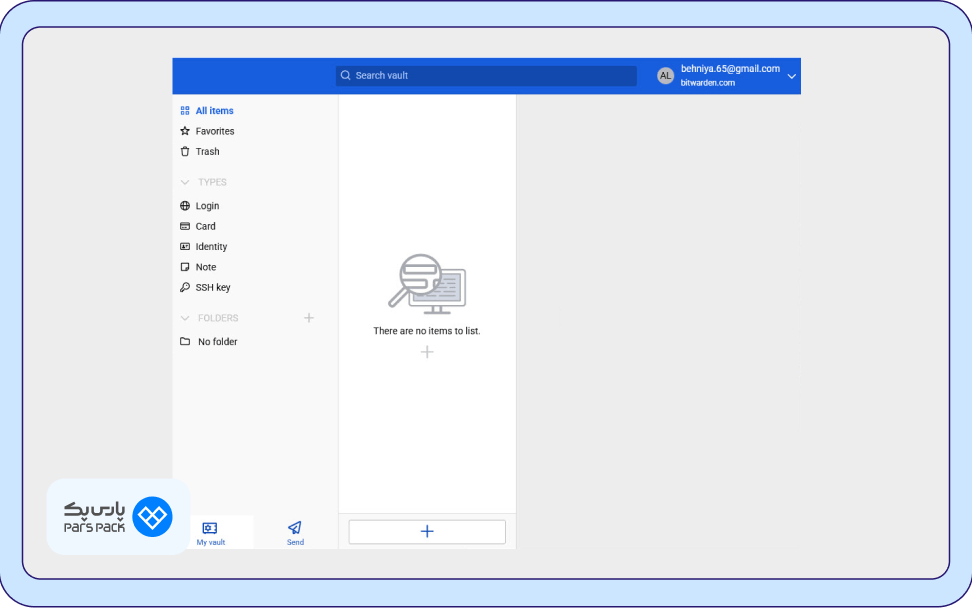Open Trash via the bin icon
The height and width of the screenshot is (608, 972).
[x=185, y=152]
